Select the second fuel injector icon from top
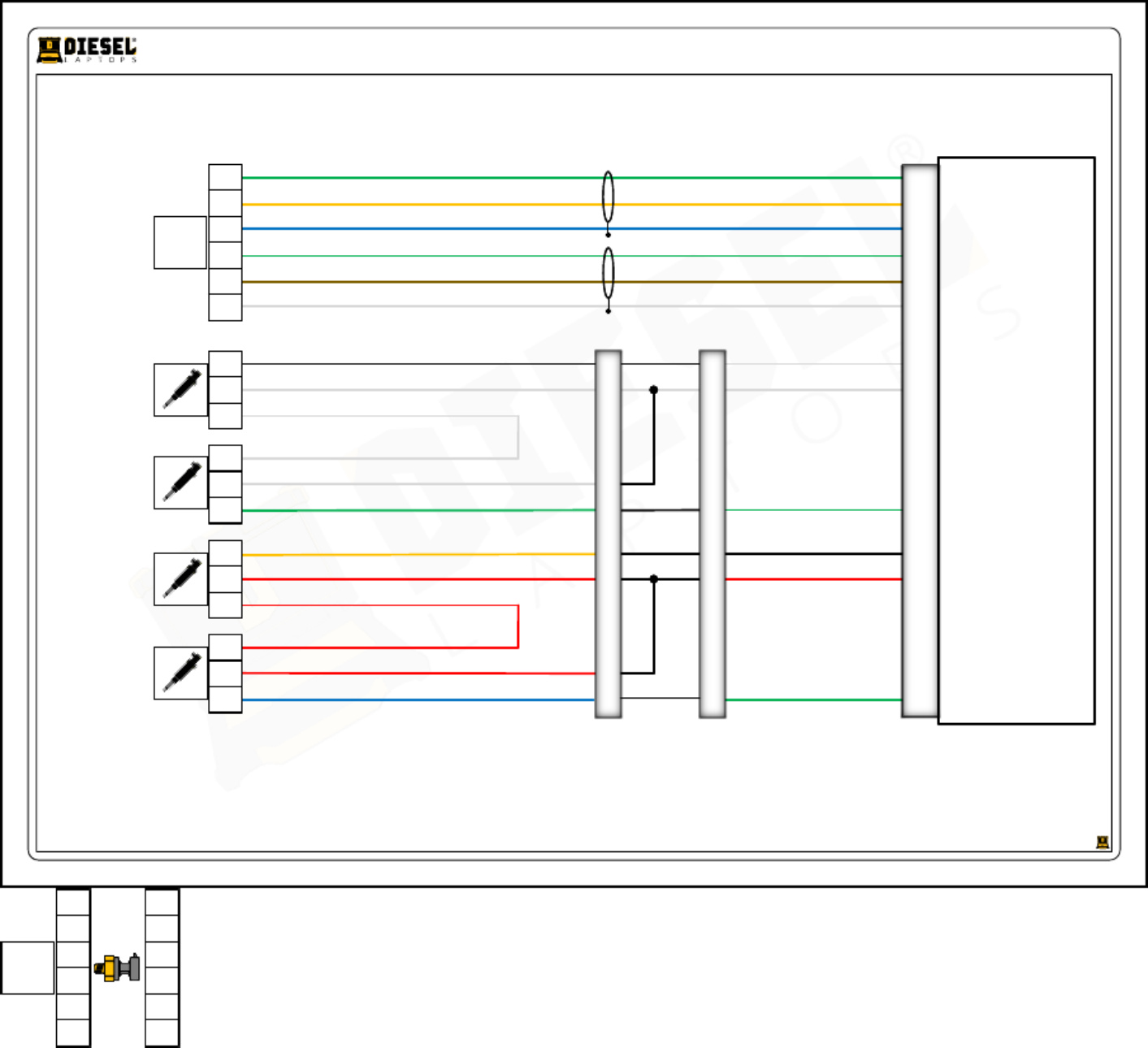Screen dimensions: 1148x1048 point(181,483)
